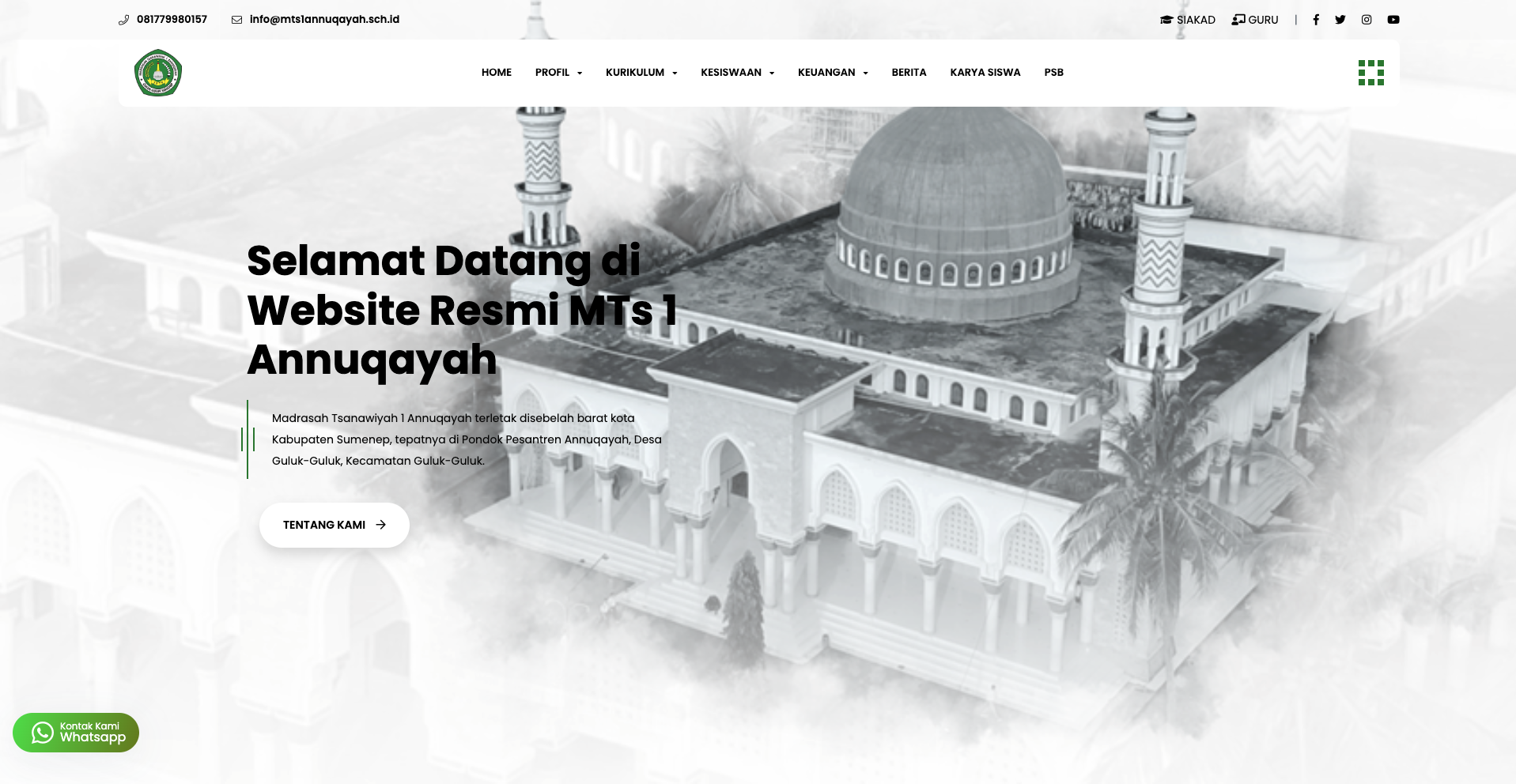The width and height of the screenshot is (1516, 784).
Task: Click the phone icon beside 081779980157
Action: 124,20
